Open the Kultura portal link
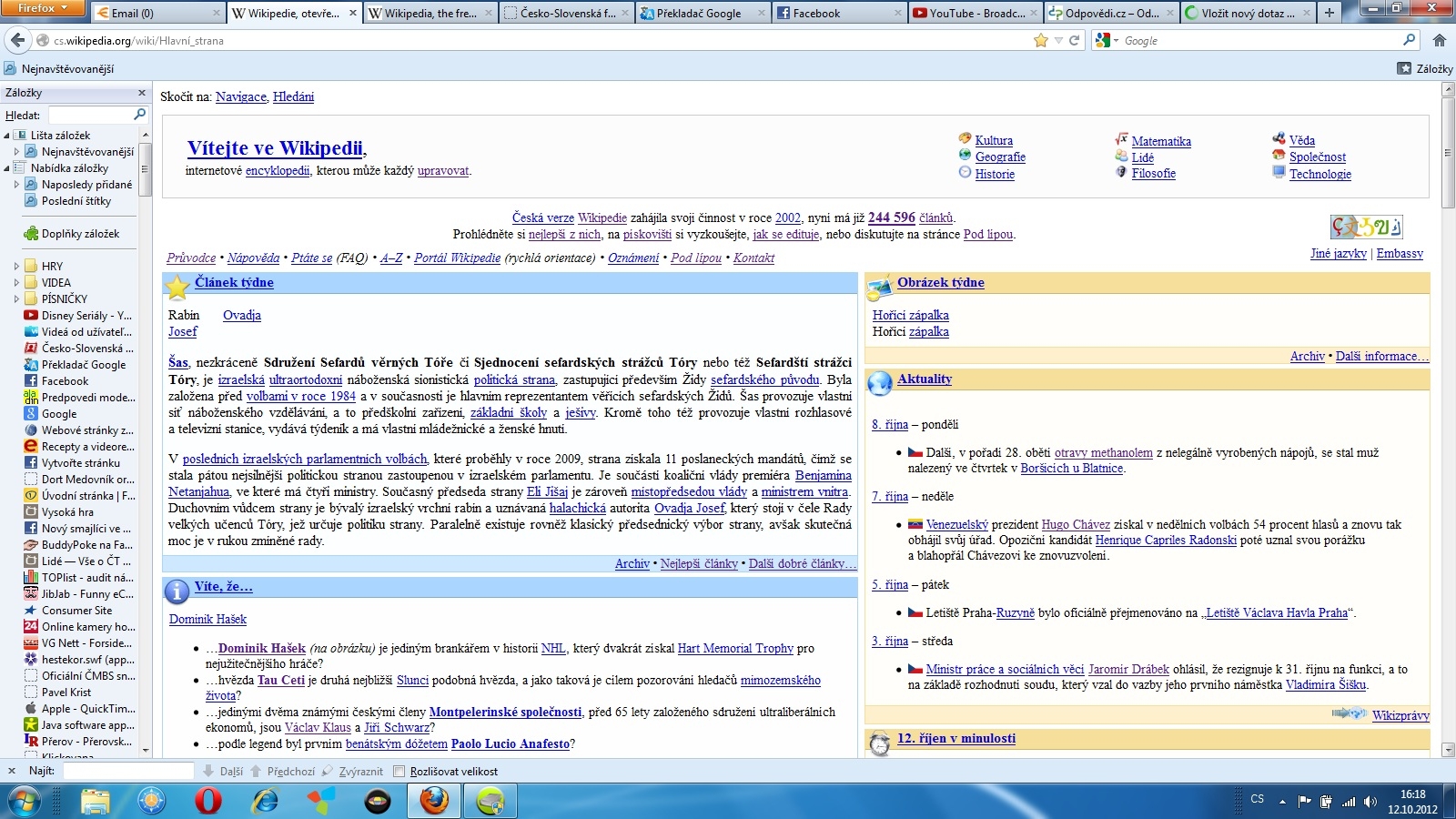Viewport: 1456px width, 819px height. point(994,140)
